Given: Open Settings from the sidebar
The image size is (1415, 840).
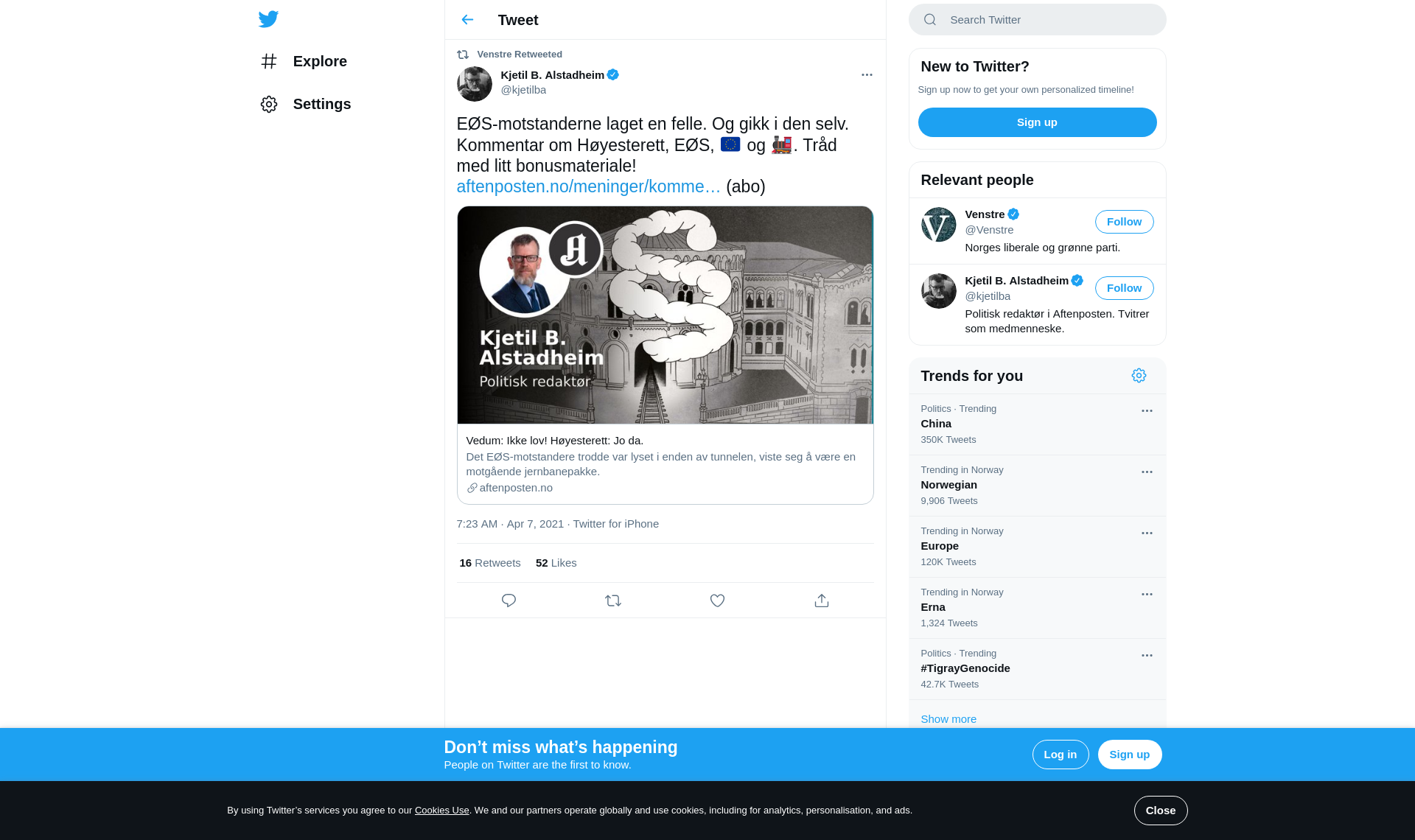Looking at the screenshot, I should pyautogui.click(x=306, y=104).
